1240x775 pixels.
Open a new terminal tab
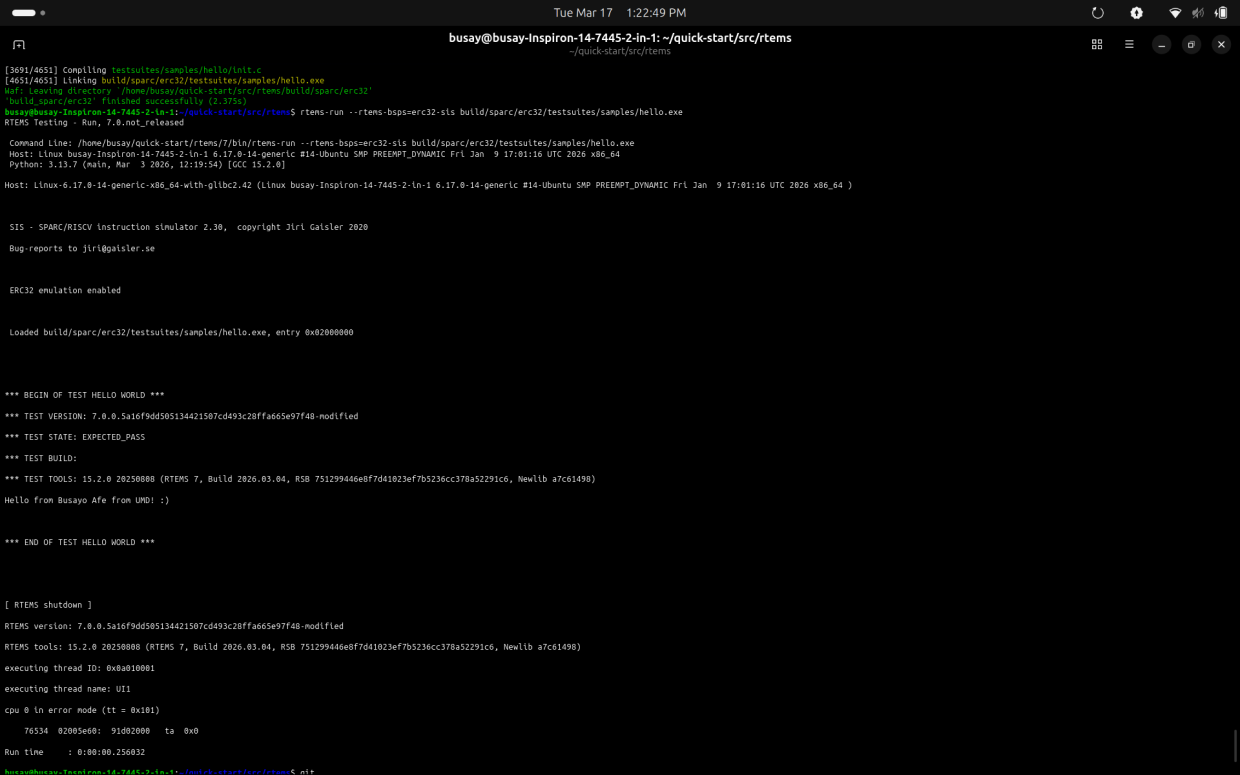tap(19, 45)
